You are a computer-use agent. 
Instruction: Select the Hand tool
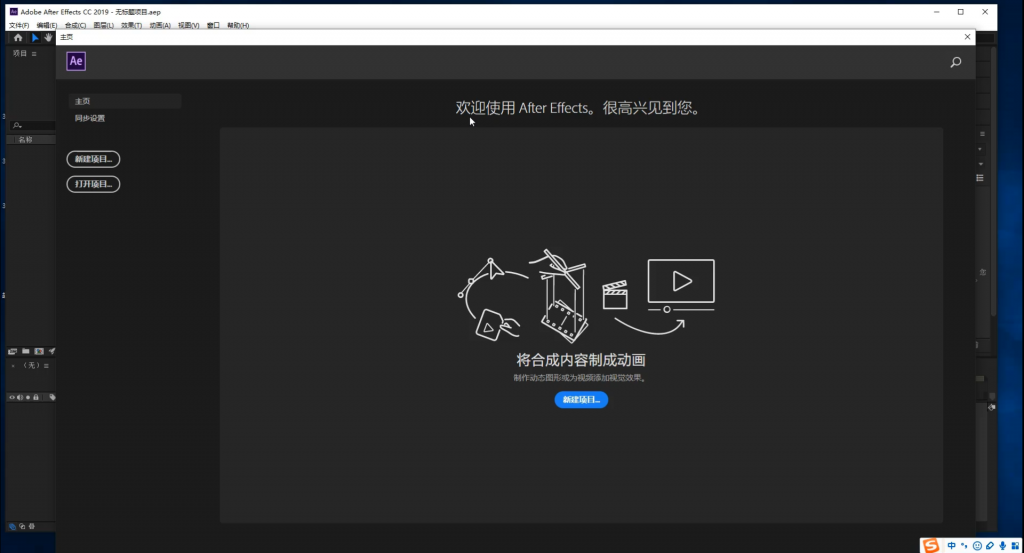pos(48,38)
